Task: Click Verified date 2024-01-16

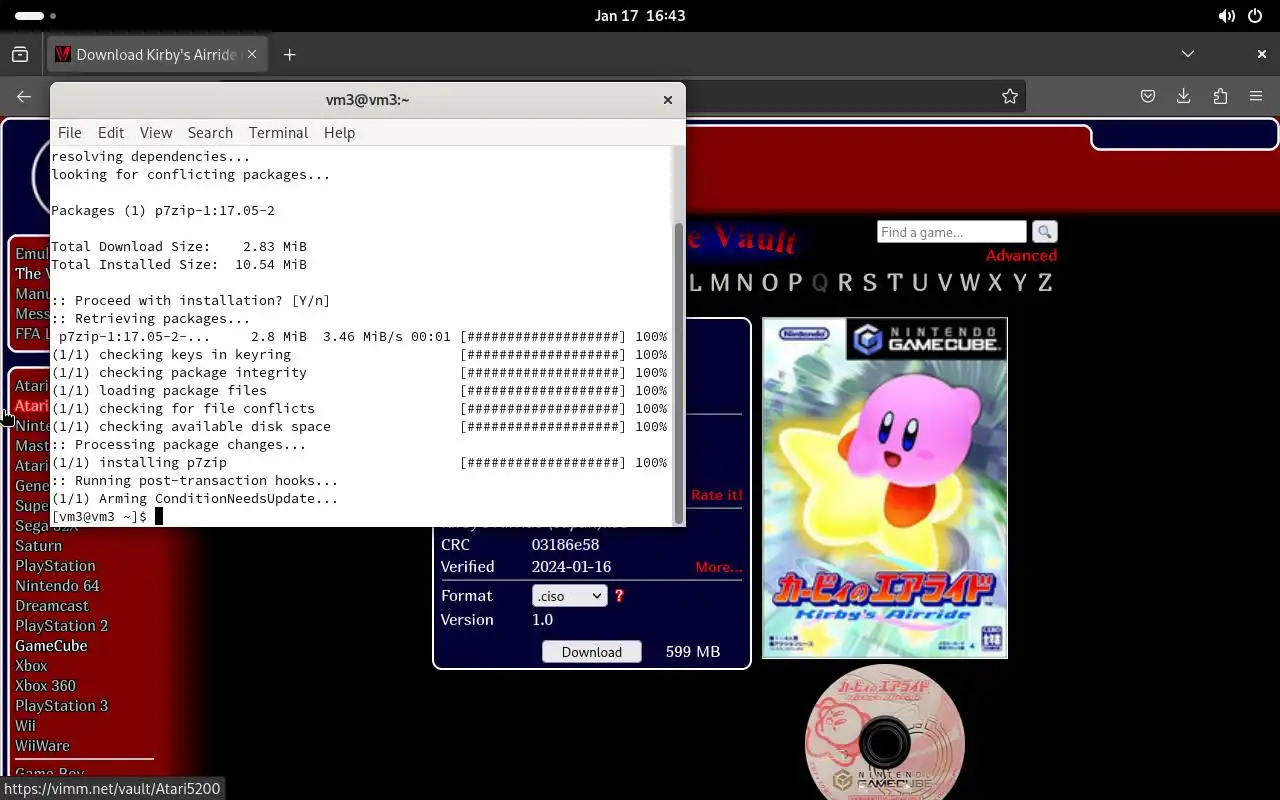Action: click(x=571, y=567)
